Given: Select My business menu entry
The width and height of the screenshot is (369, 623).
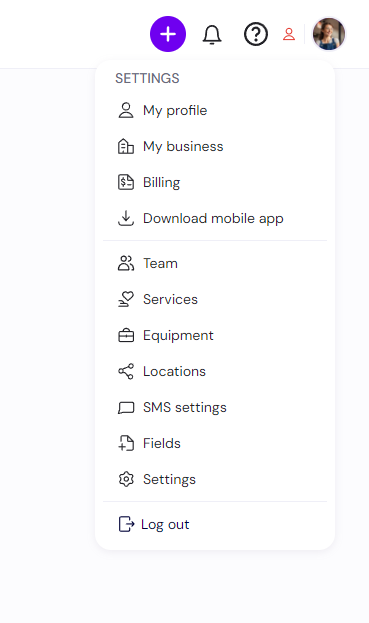Looking at the screenshot, I should 215,147.
